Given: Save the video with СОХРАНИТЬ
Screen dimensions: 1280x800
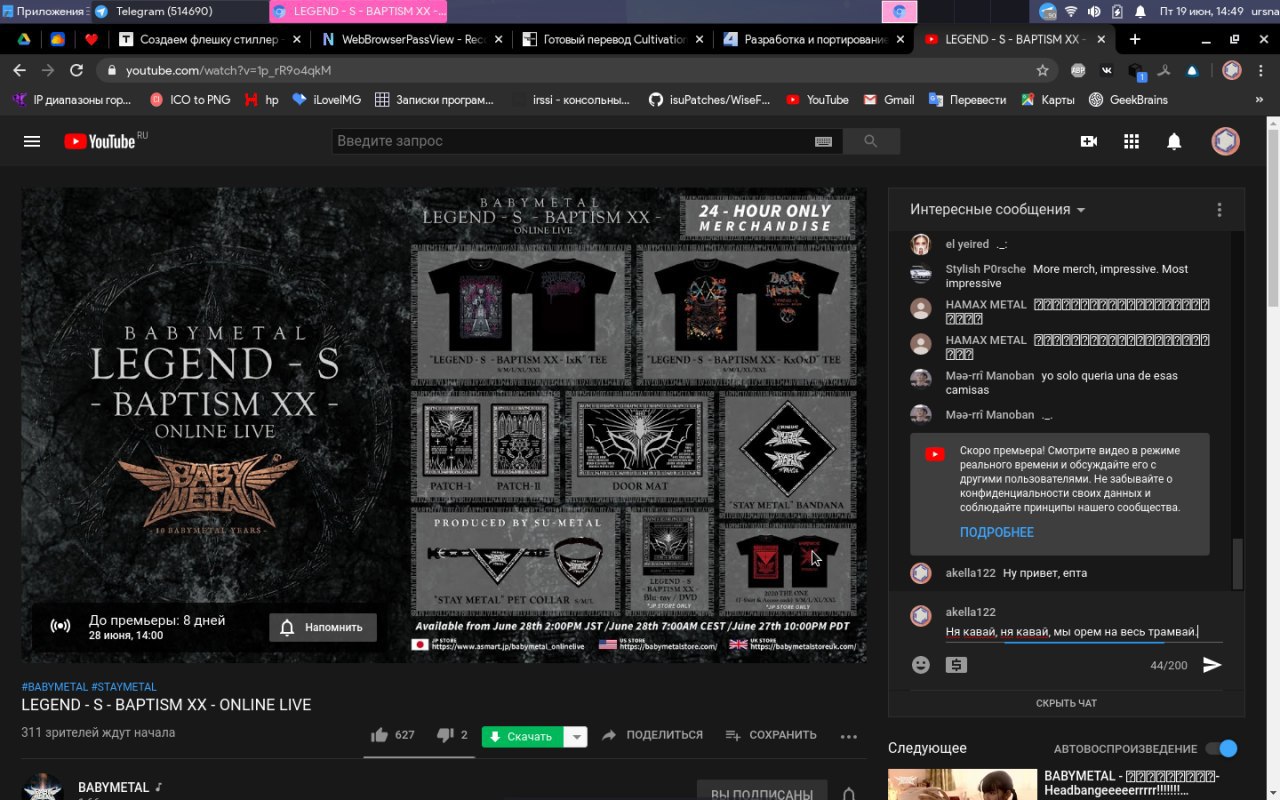Looking at the screenshot, I should pyautogui.click(x=771, y=735).
